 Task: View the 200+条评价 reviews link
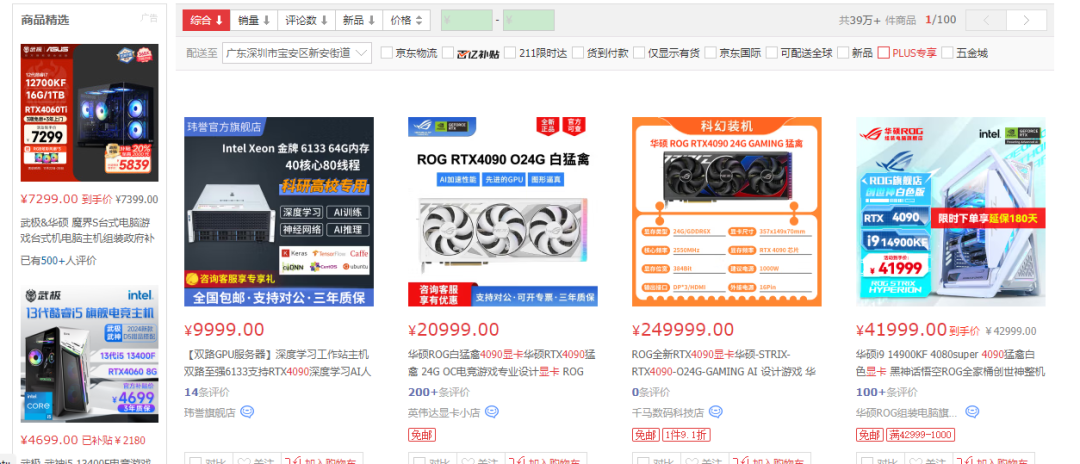(x=439, y=392)
